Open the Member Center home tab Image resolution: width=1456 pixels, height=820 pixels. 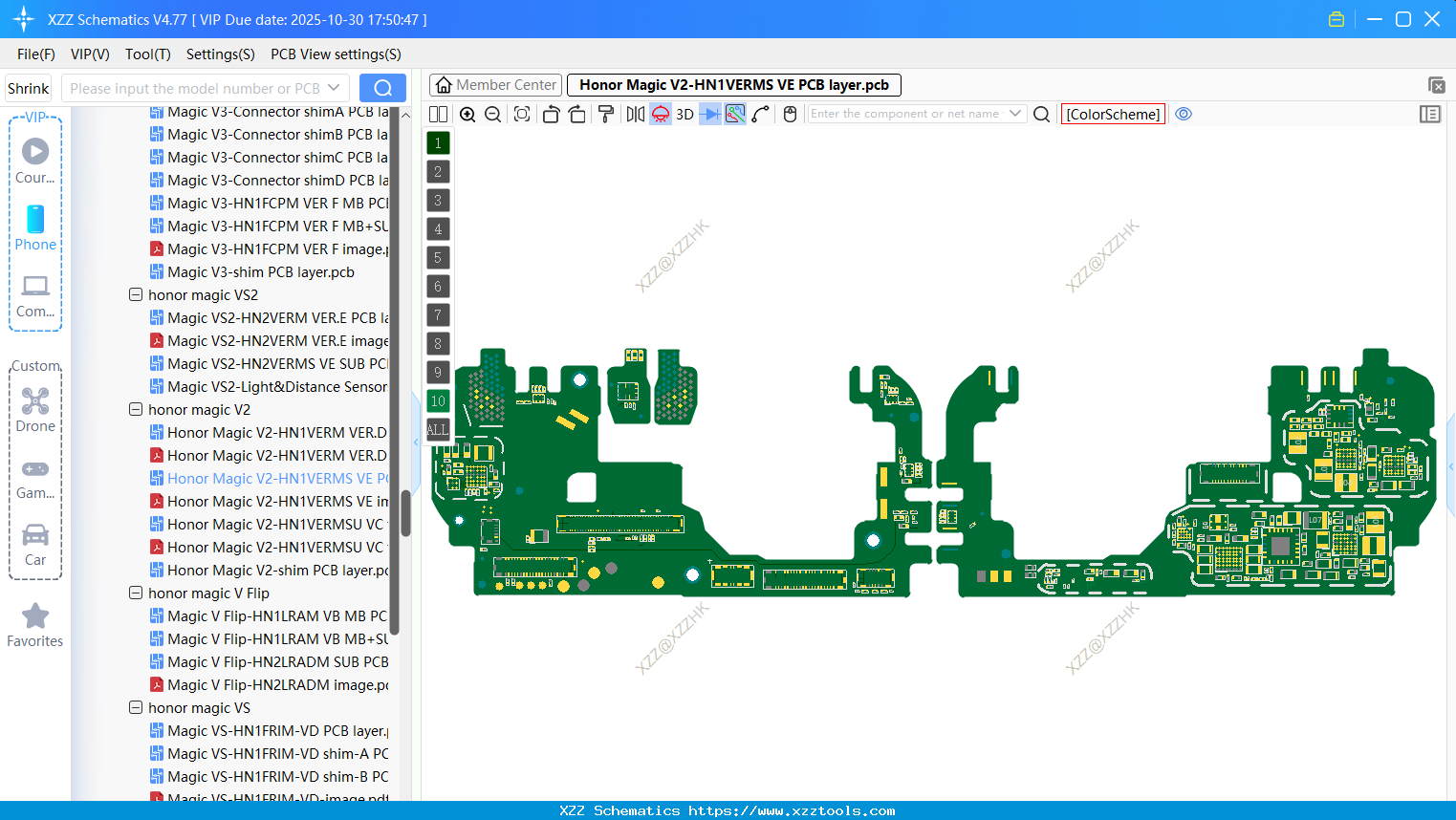pyautogui.click(x=495, y=85)
